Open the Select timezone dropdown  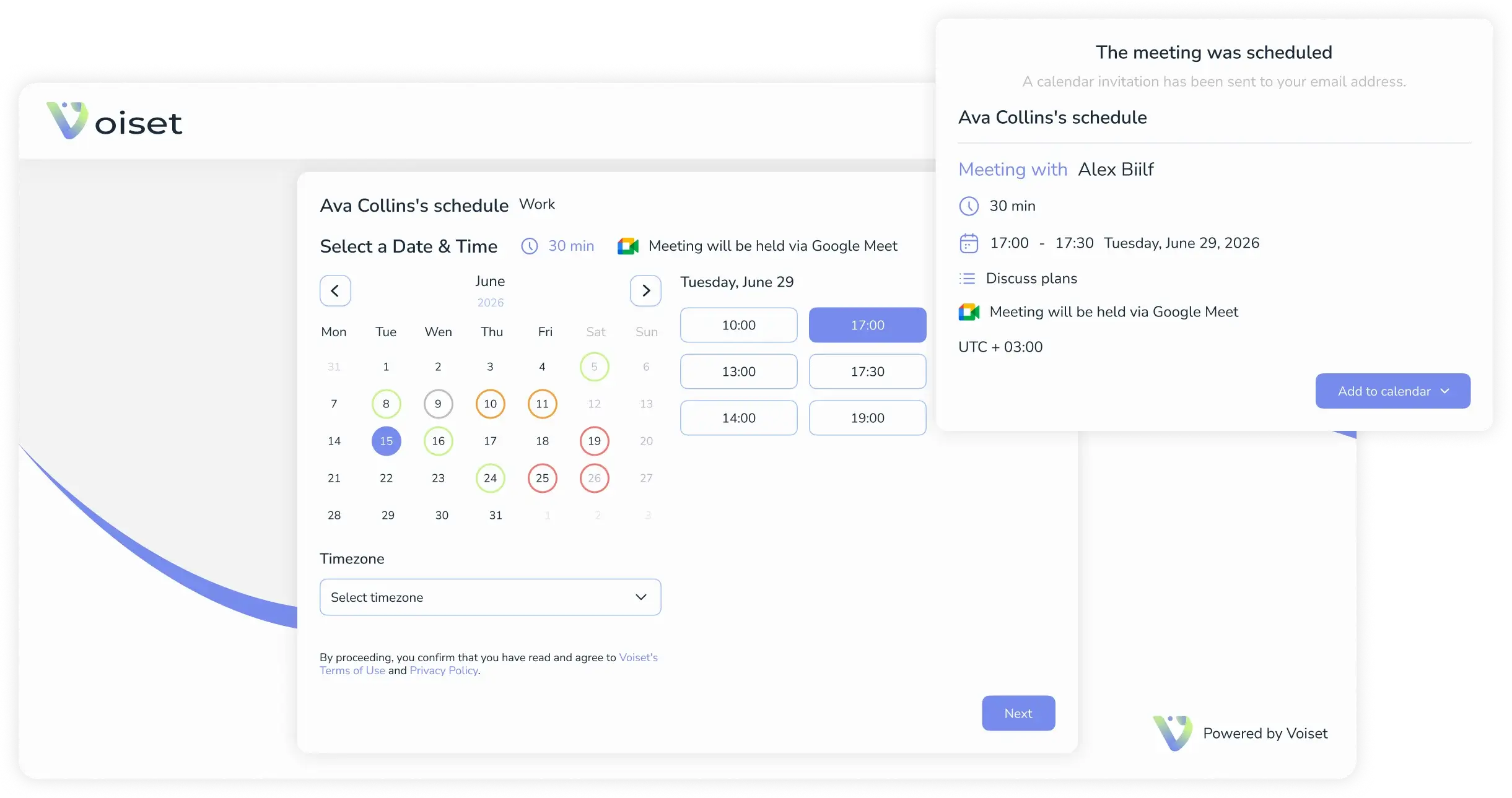point(490,597)
